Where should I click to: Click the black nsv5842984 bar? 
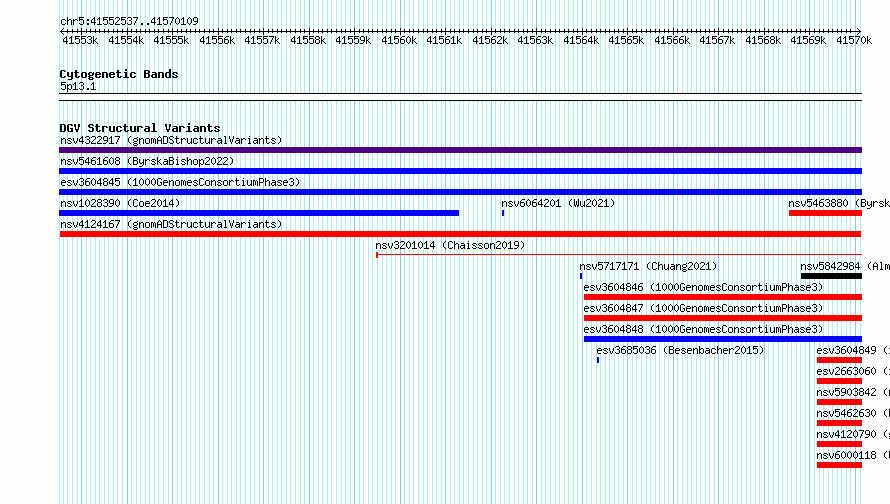(x=832, y=276)
